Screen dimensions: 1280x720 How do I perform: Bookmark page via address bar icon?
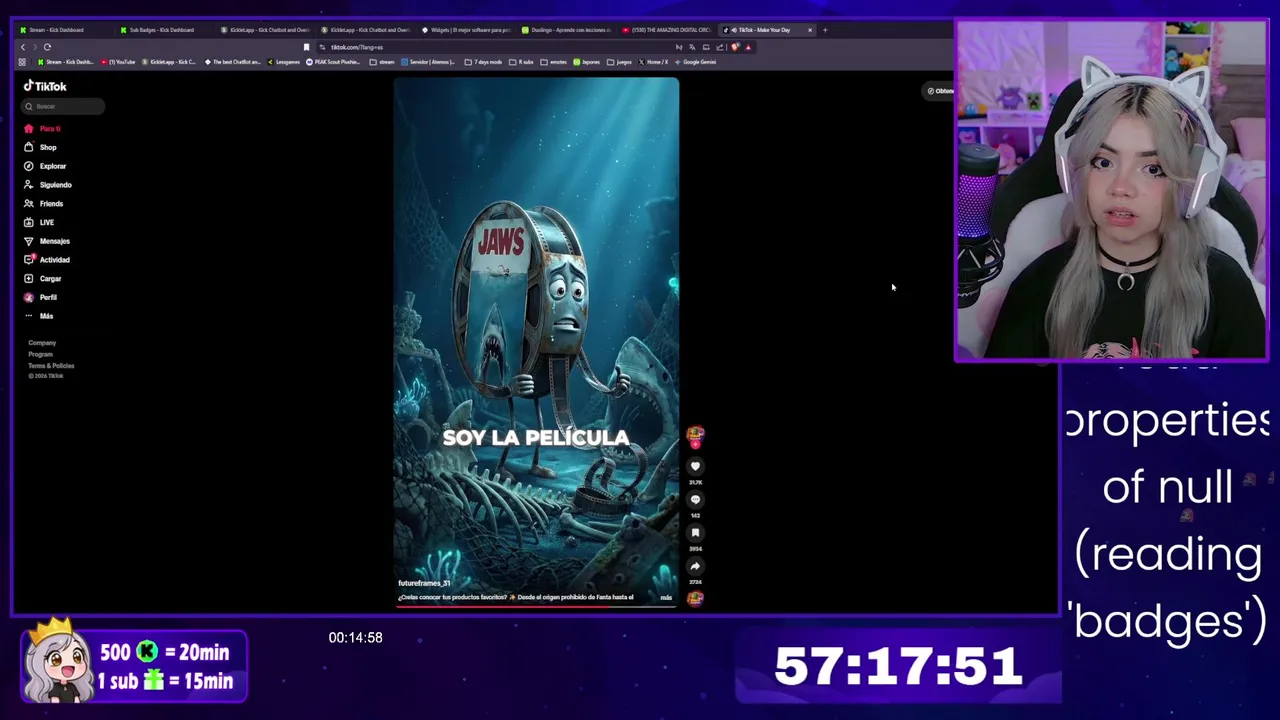306,47
